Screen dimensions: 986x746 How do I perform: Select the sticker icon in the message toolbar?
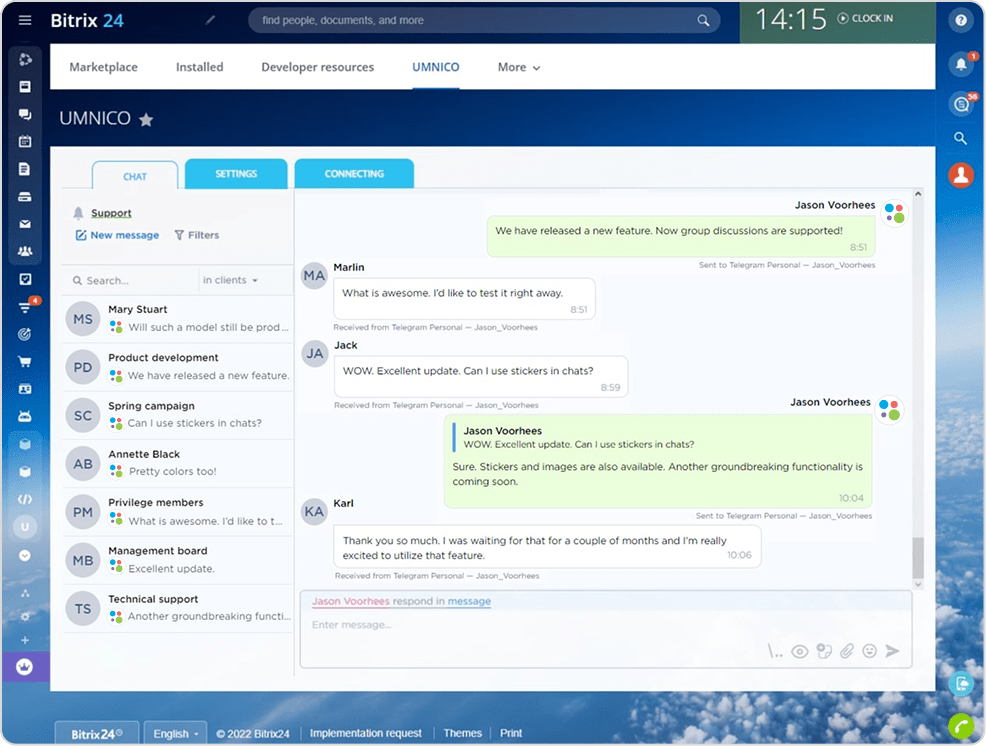click(823, 651)
